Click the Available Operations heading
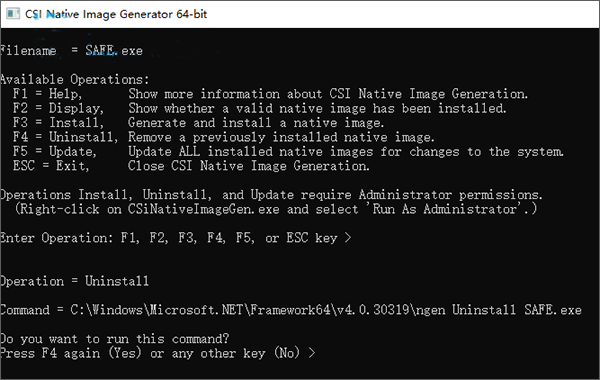The width and height of the screenshot is (600, 380). (x=75, y=79)
